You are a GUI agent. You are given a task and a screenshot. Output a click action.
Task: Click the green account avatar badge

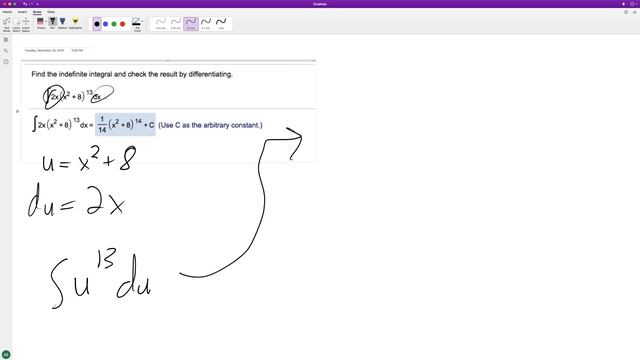pyautogui.click(x=6, y=354)
